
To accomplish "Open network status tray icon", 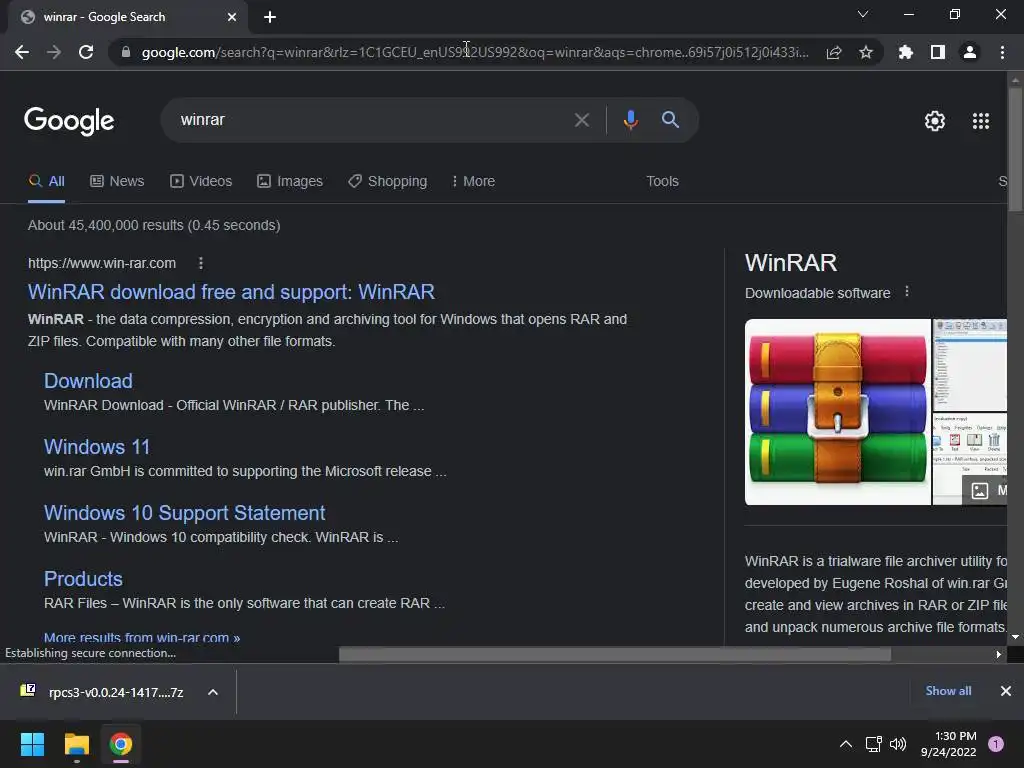I will tap(873, 744).
